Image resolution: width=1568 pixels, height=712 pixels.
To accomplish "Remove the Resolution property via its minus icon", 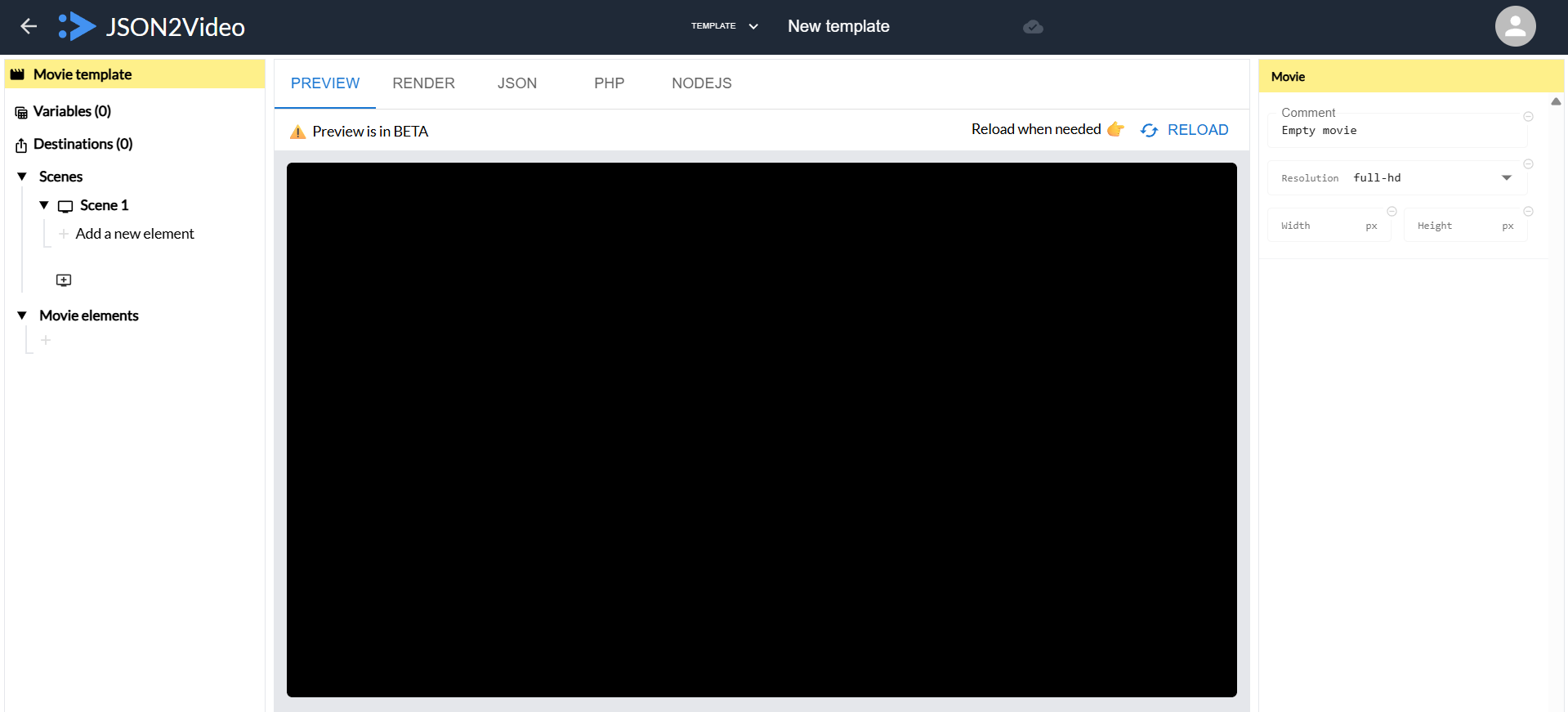I will 1528,164.
